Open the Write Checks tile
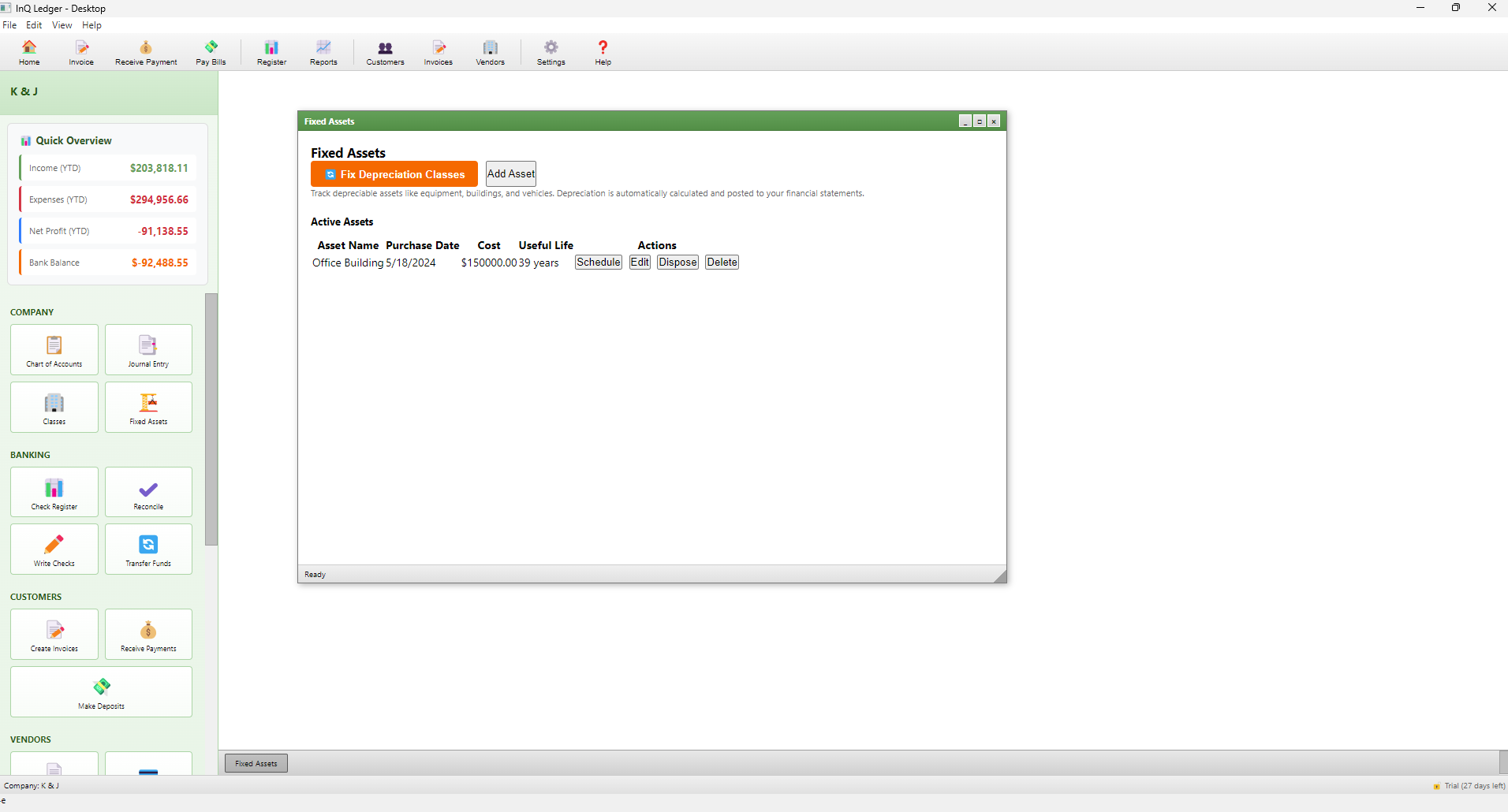The height and width of the screenshot is (812, 1508). (54, 549)
